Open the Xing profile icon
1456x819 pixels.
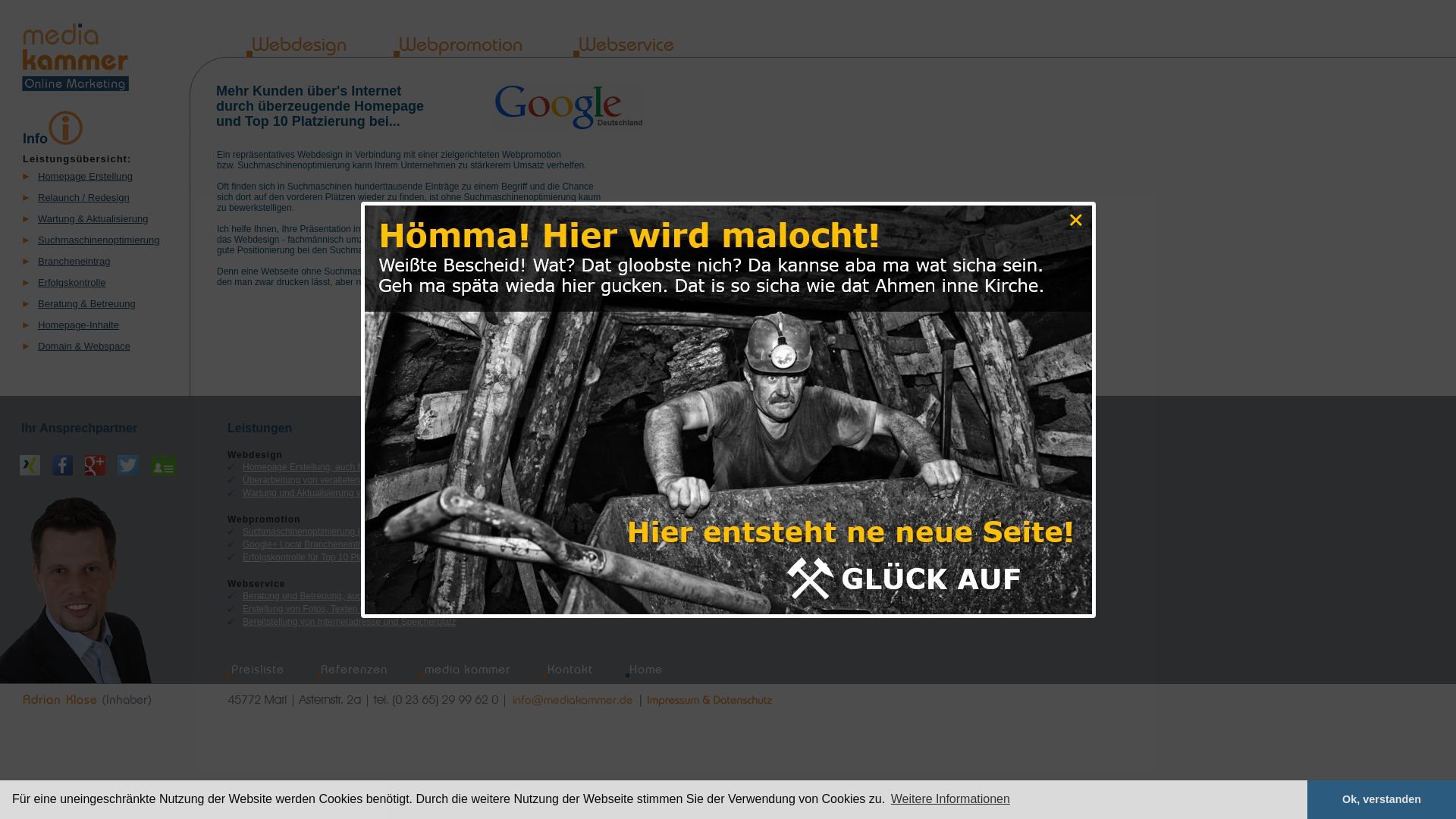click(30, 465)
